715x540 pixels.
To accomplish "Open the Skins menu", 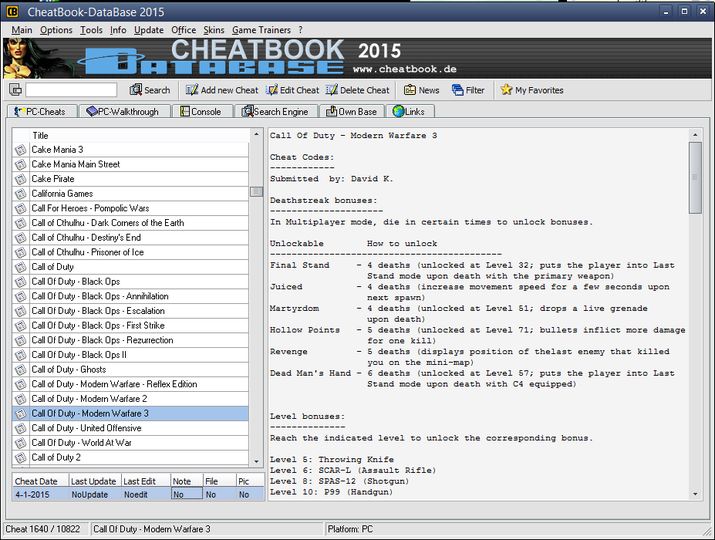I will point(214,30).
